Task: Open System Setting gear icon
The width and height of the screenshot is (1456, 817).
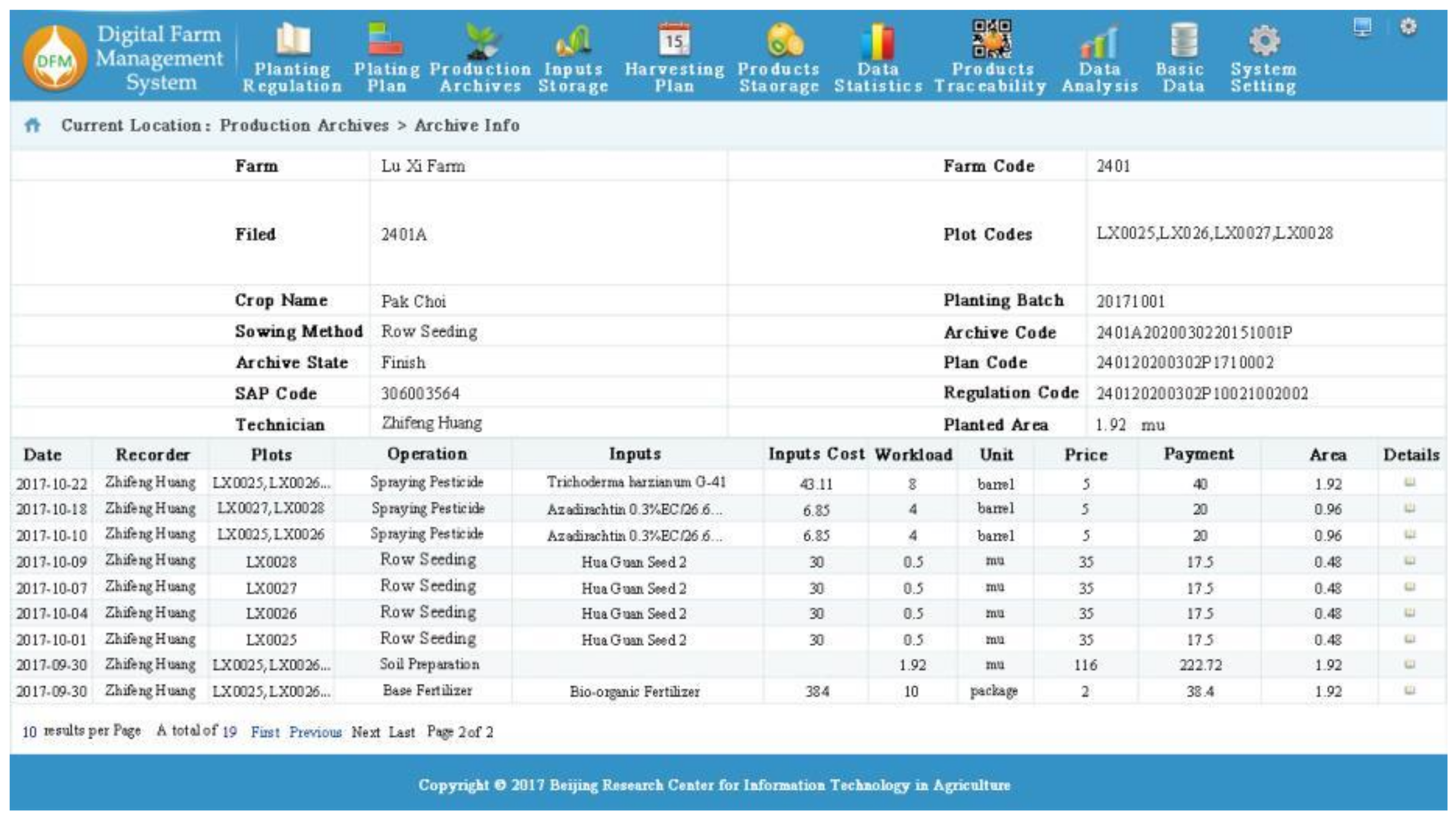Action: [1264, 41]
